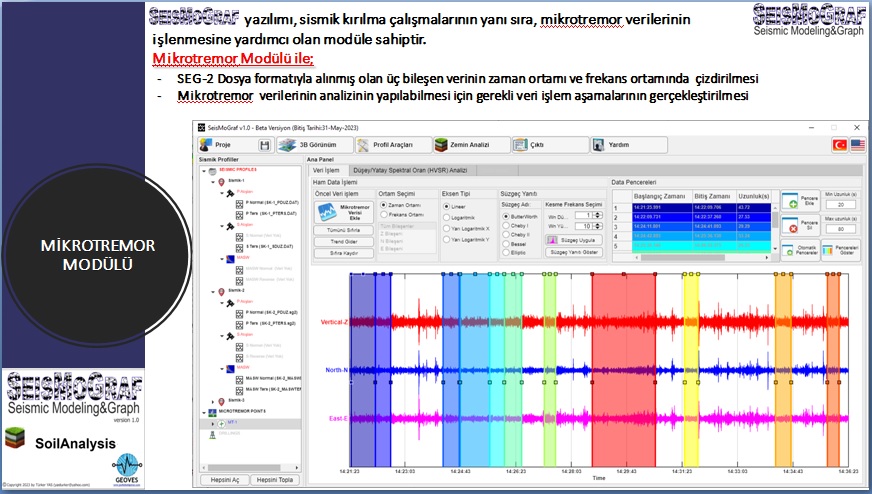872x494 pixels.
Task: Open the Yardım toolbar button
Action: tap(628, 145)
